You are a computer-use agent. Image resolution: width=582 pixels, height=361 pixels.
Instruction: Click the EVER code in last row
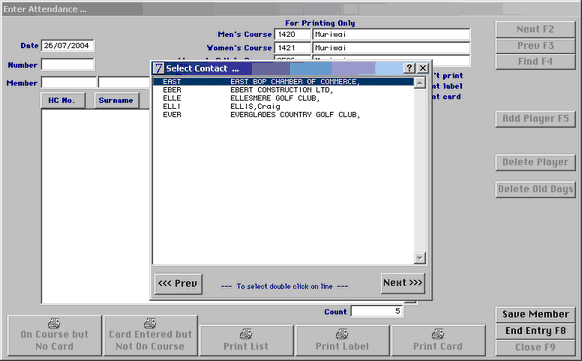point(172,115)
